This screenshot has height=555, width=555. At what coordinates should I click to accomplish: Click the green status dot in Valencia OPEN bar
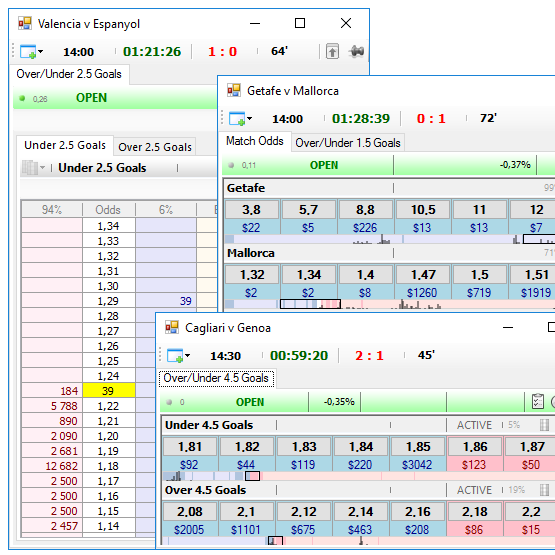coord(22,98)
